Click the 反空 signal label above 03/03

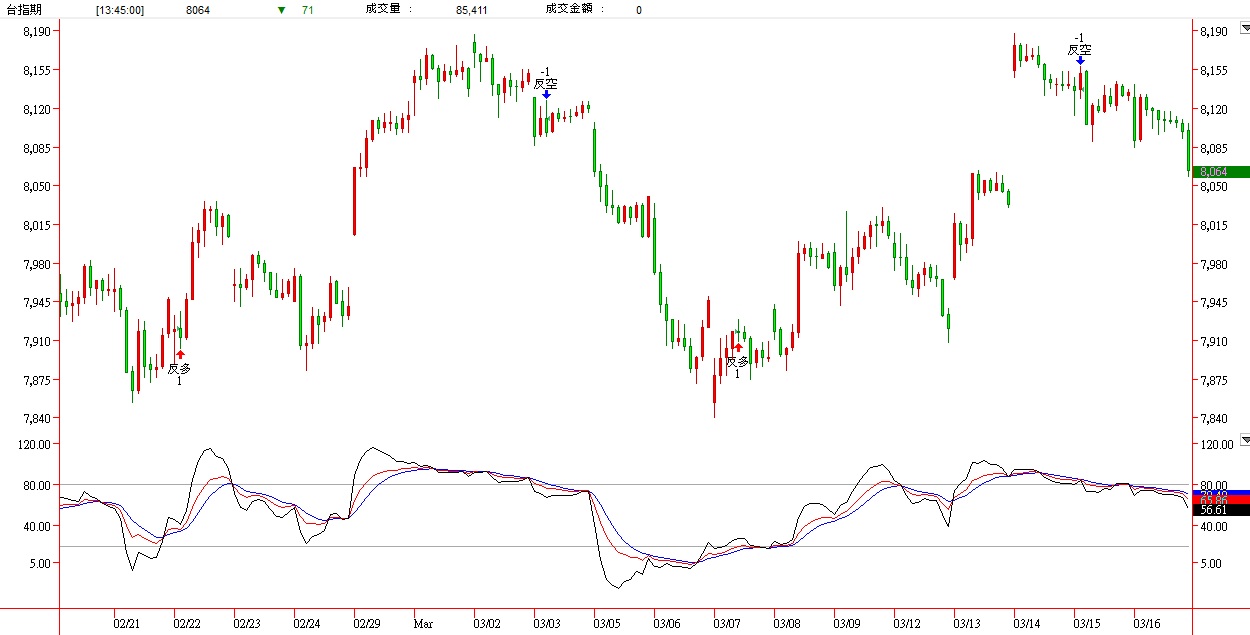pyautogui.click(x=545, y=83)
